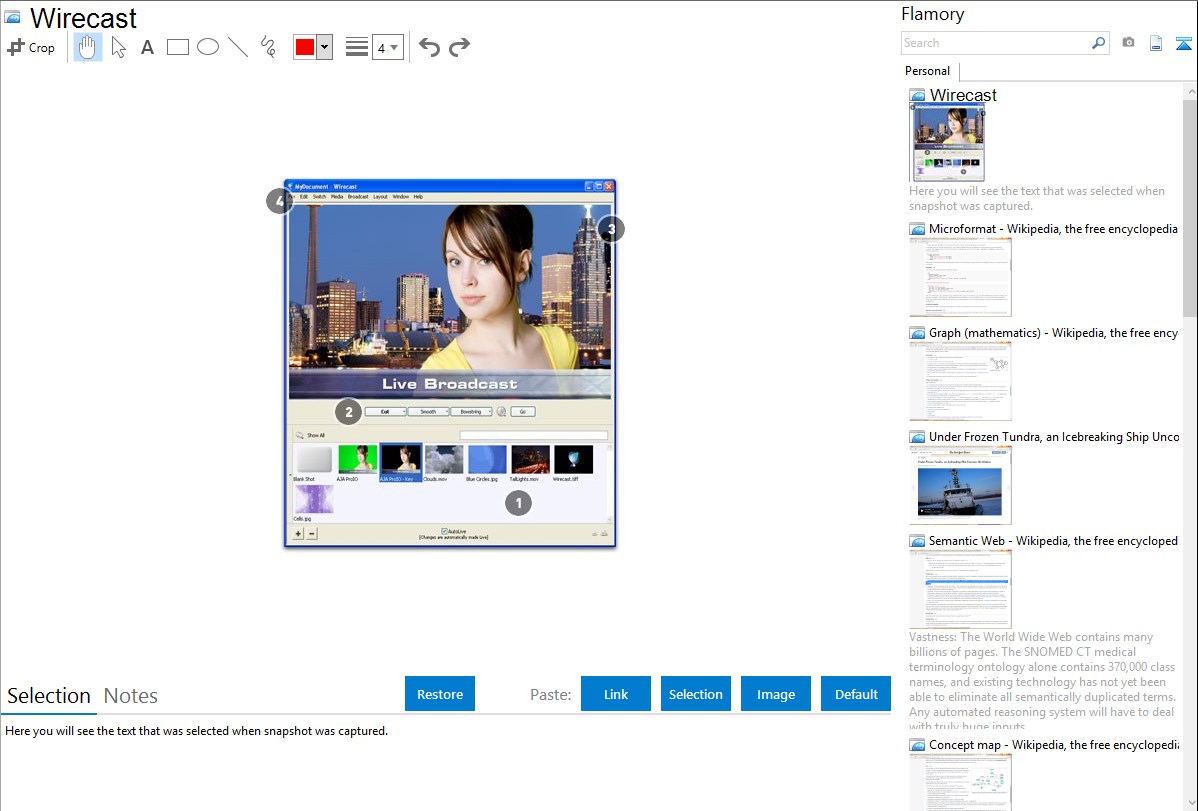Open the Semantic Web snapshot thumbnail

tap(960, 589)
